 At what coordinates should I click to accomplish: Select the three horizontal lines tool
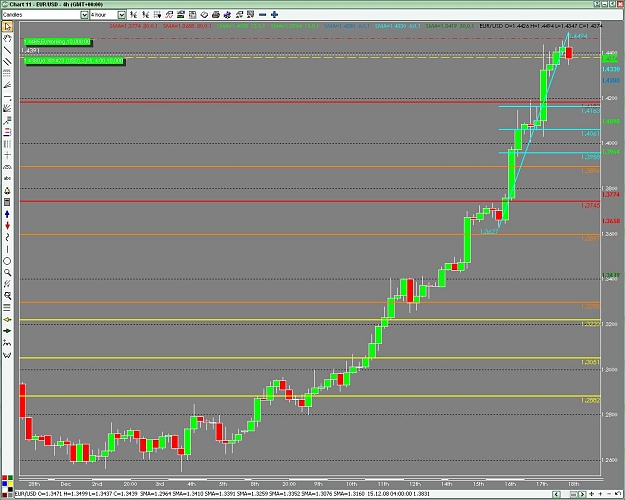7,308
